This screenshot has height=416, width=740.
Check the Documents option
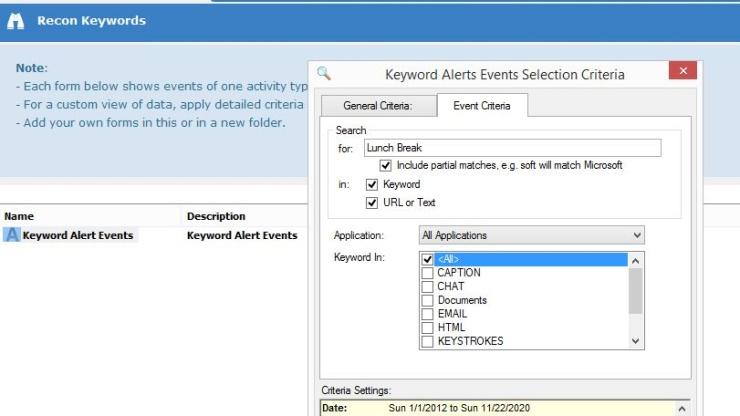click(427, 300)
